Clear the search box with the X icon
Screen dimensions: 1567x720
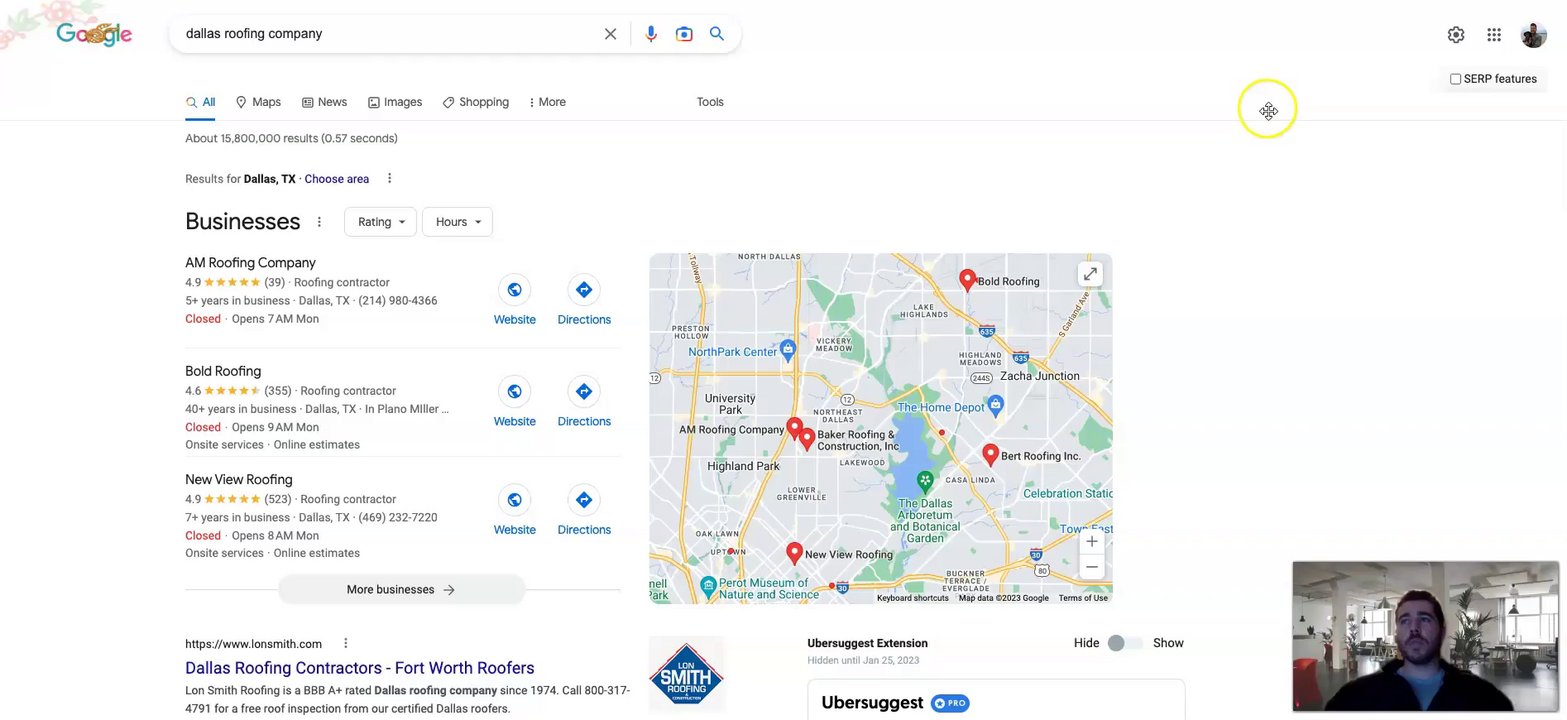pyautogui.click(x=610, y=34)
